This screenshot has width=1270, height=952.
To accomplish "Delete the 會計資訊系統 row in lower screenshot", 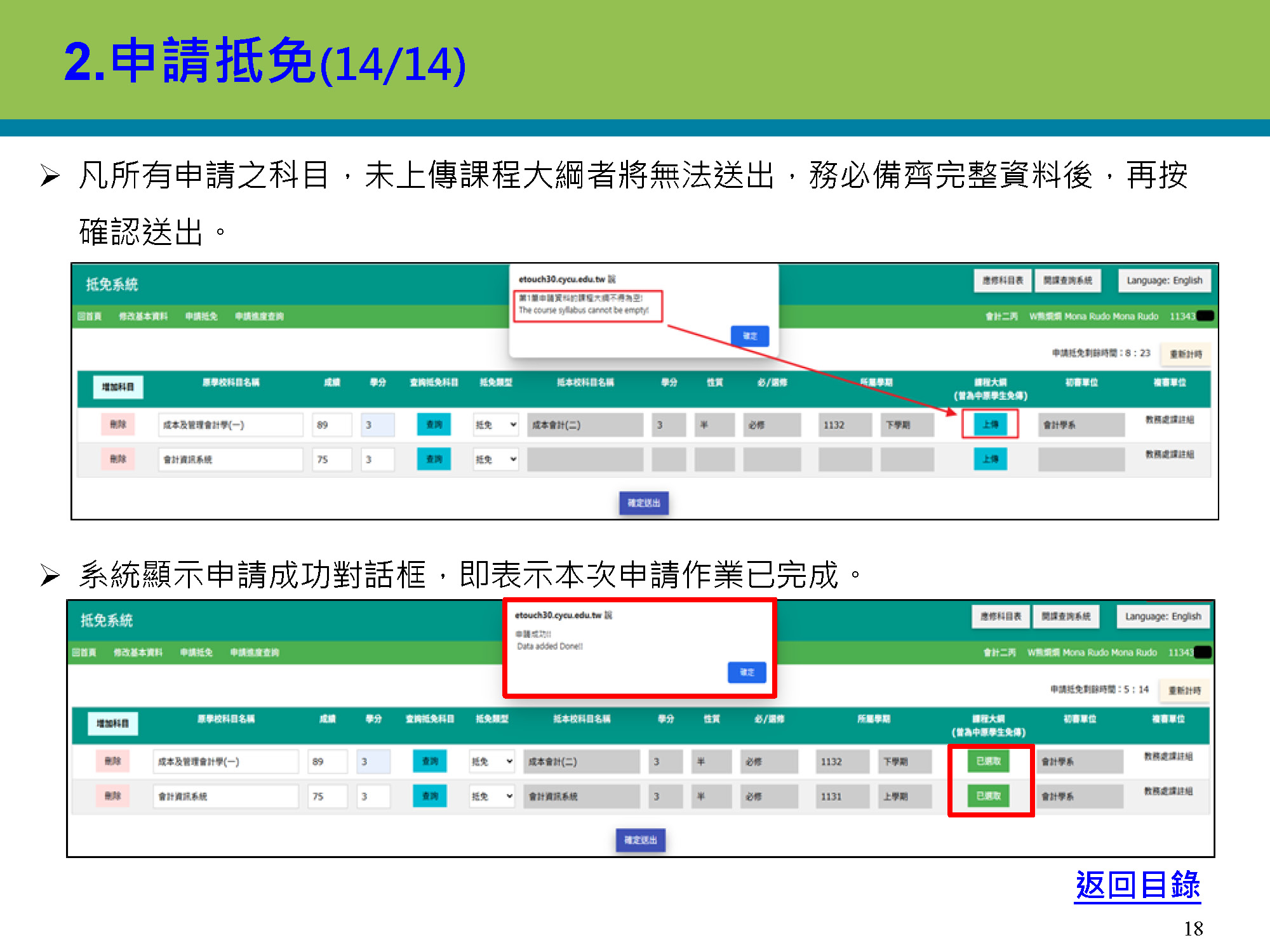I will pos(113,796).
